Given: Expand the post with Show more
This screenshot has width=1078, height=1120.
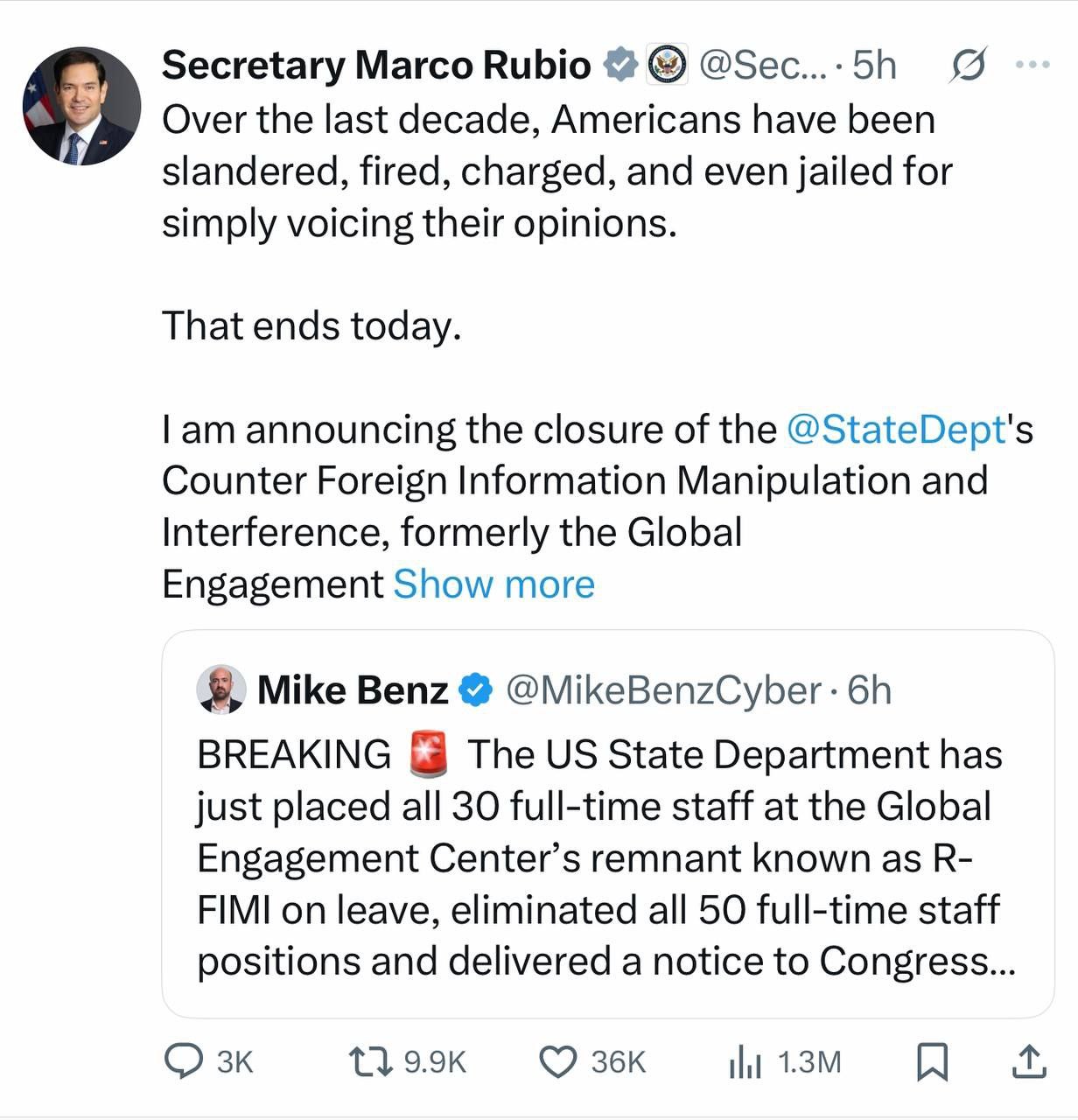Looking at the screenshot, I should (x=493, y=584).
